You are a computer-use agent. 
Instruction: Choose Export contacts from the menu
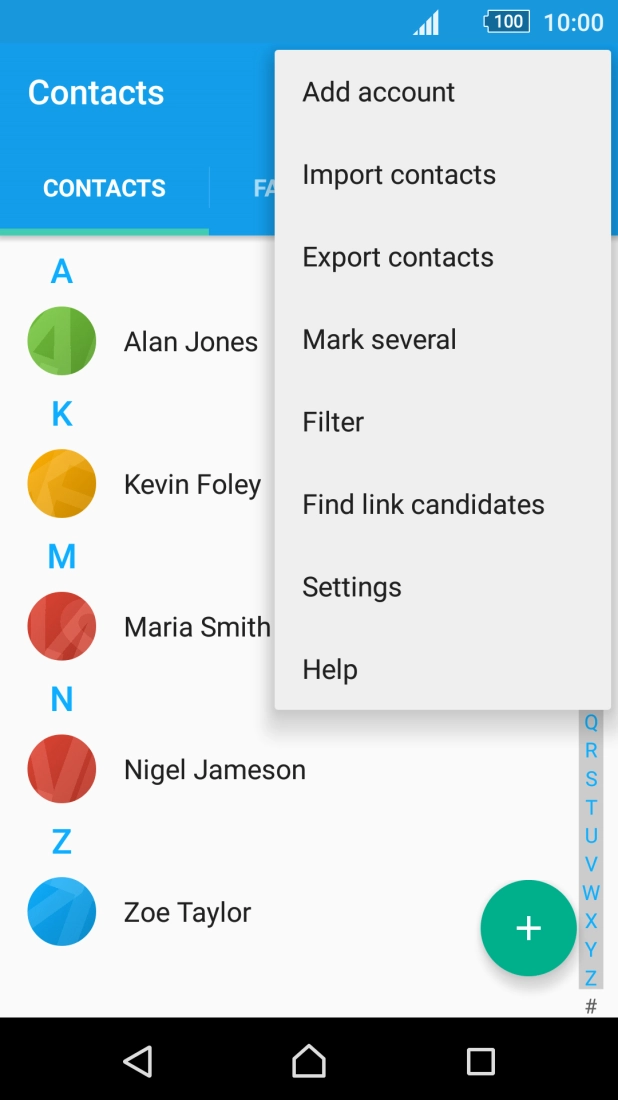(x=397, y=257)
